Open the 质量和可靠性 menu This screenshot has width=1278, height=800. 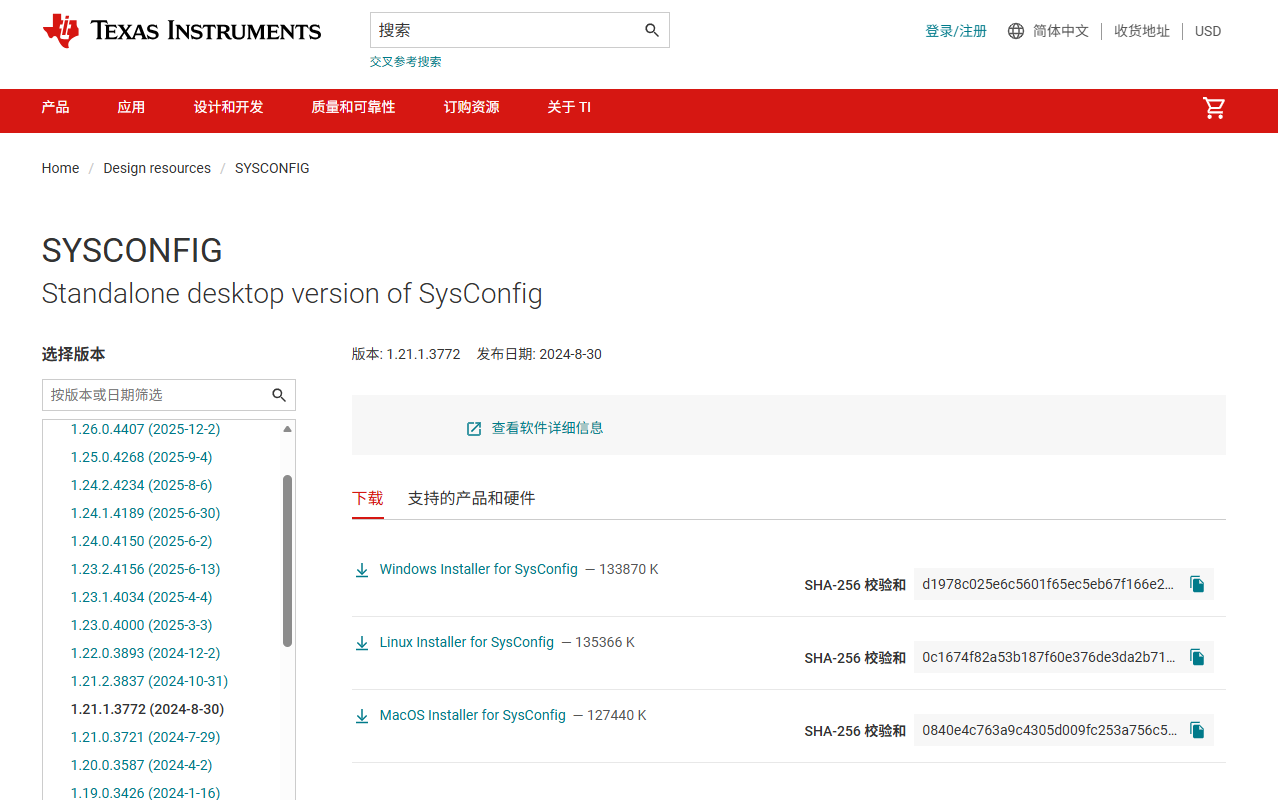pyautogui.click(x=353, y=107)
